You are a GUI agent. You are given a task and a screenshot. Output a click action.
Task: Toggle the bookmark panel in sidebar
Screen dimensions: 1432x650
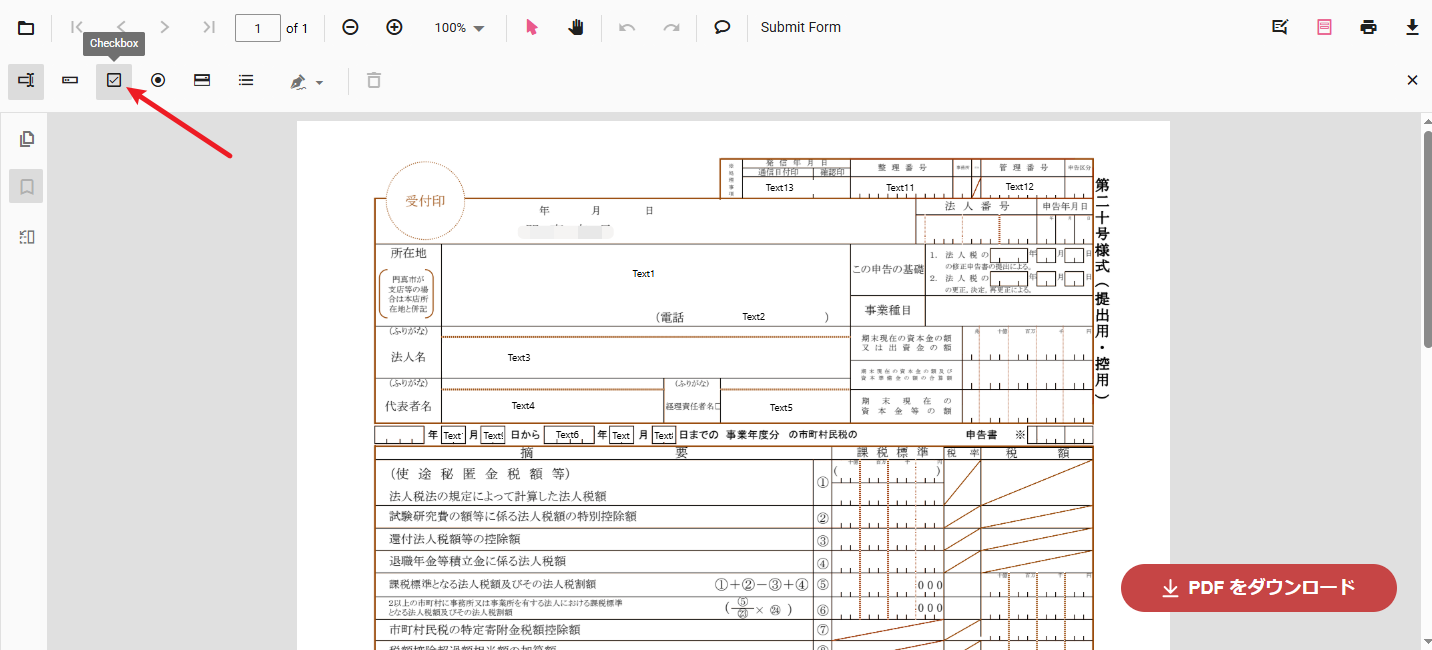point(27,186)
